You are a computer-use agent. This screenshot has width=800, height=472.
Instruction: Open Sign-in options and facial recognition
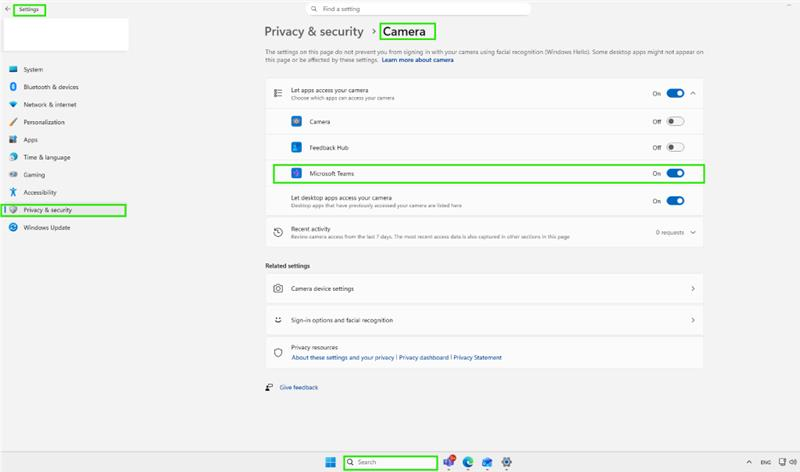tap(484, 320)
